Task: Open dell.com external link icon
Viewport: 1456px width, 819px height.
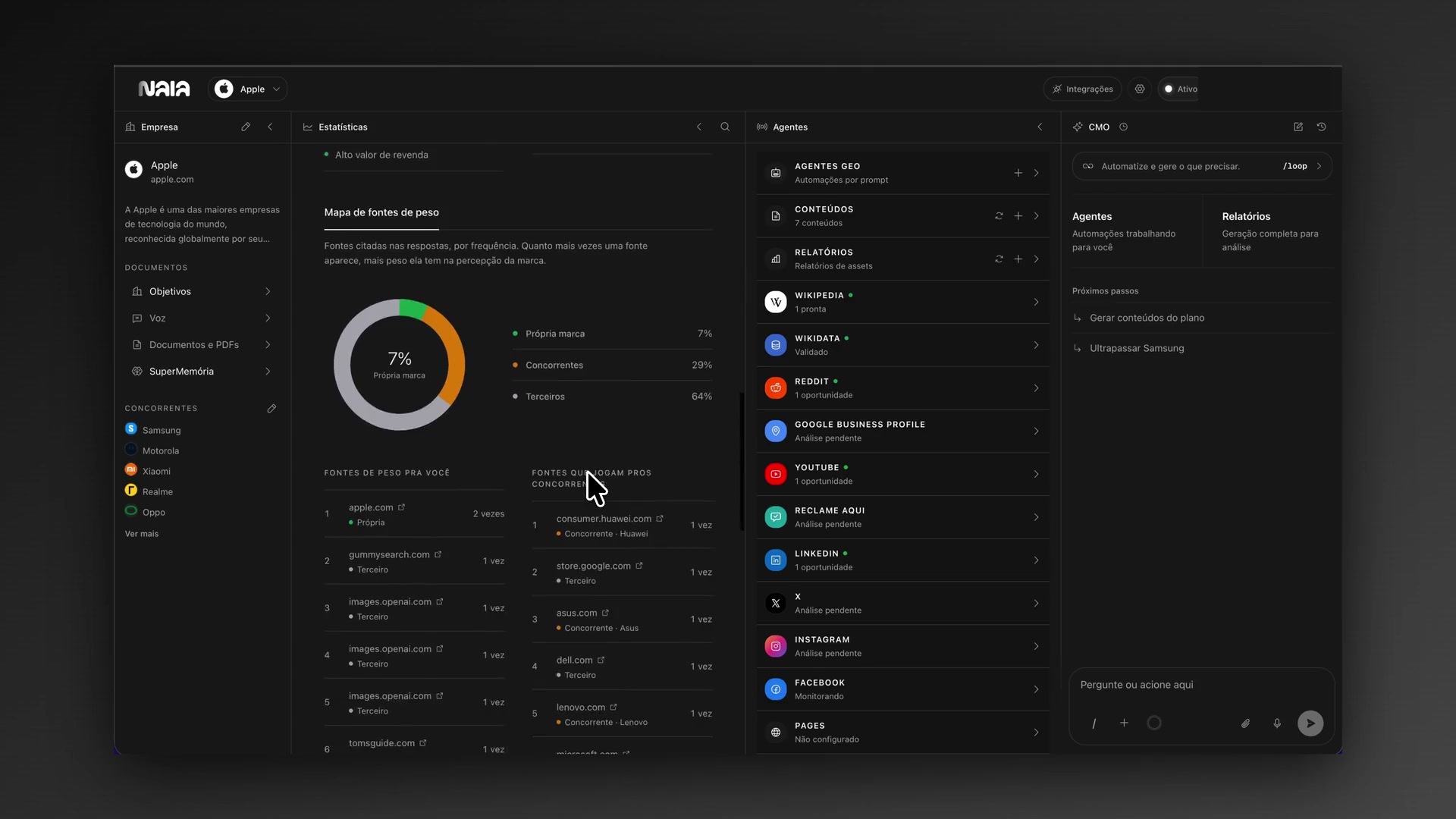Action: [601, 660]
